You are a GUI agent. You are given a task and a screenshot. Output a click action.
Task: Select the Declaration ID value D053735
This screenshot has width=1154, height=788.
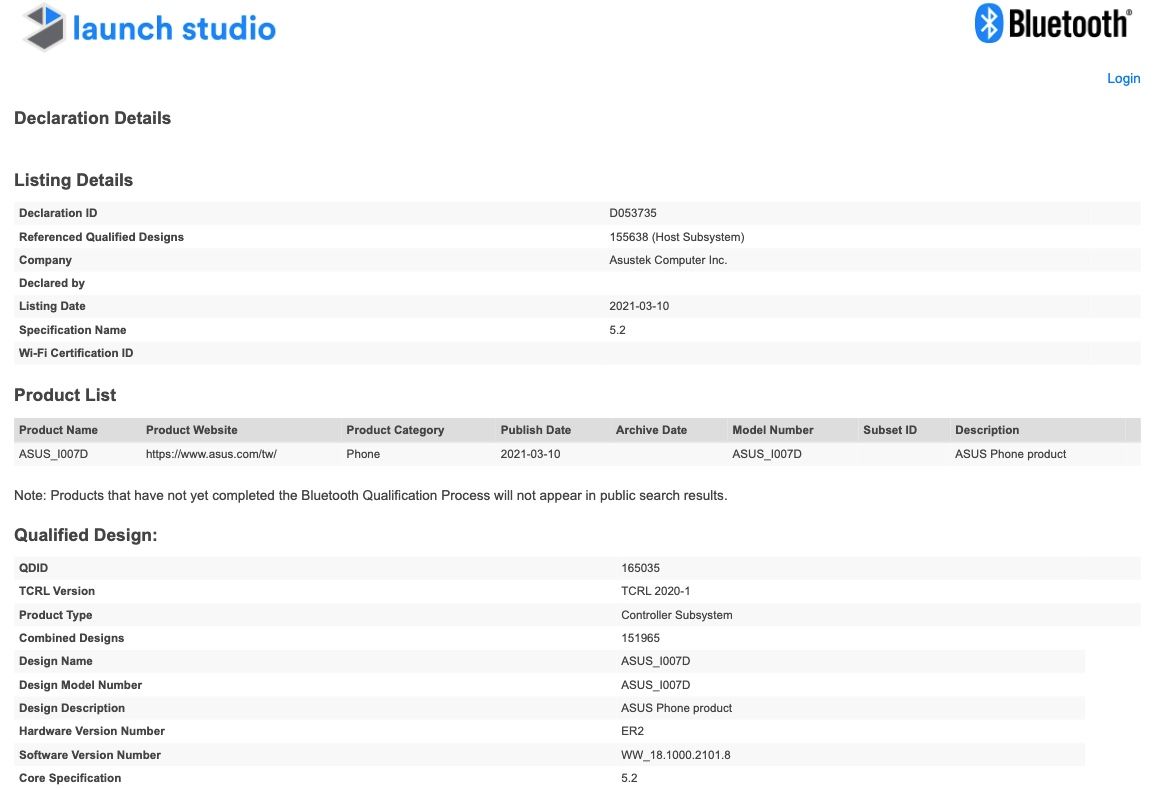(633, 213)
